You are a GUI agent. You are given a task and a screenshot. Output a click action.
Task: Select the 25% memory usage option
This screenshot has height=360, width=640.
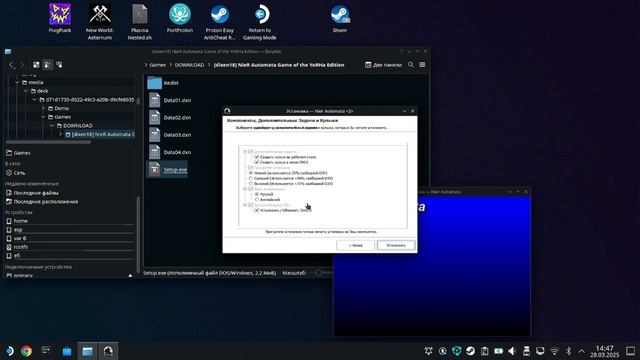click(251, 173)
